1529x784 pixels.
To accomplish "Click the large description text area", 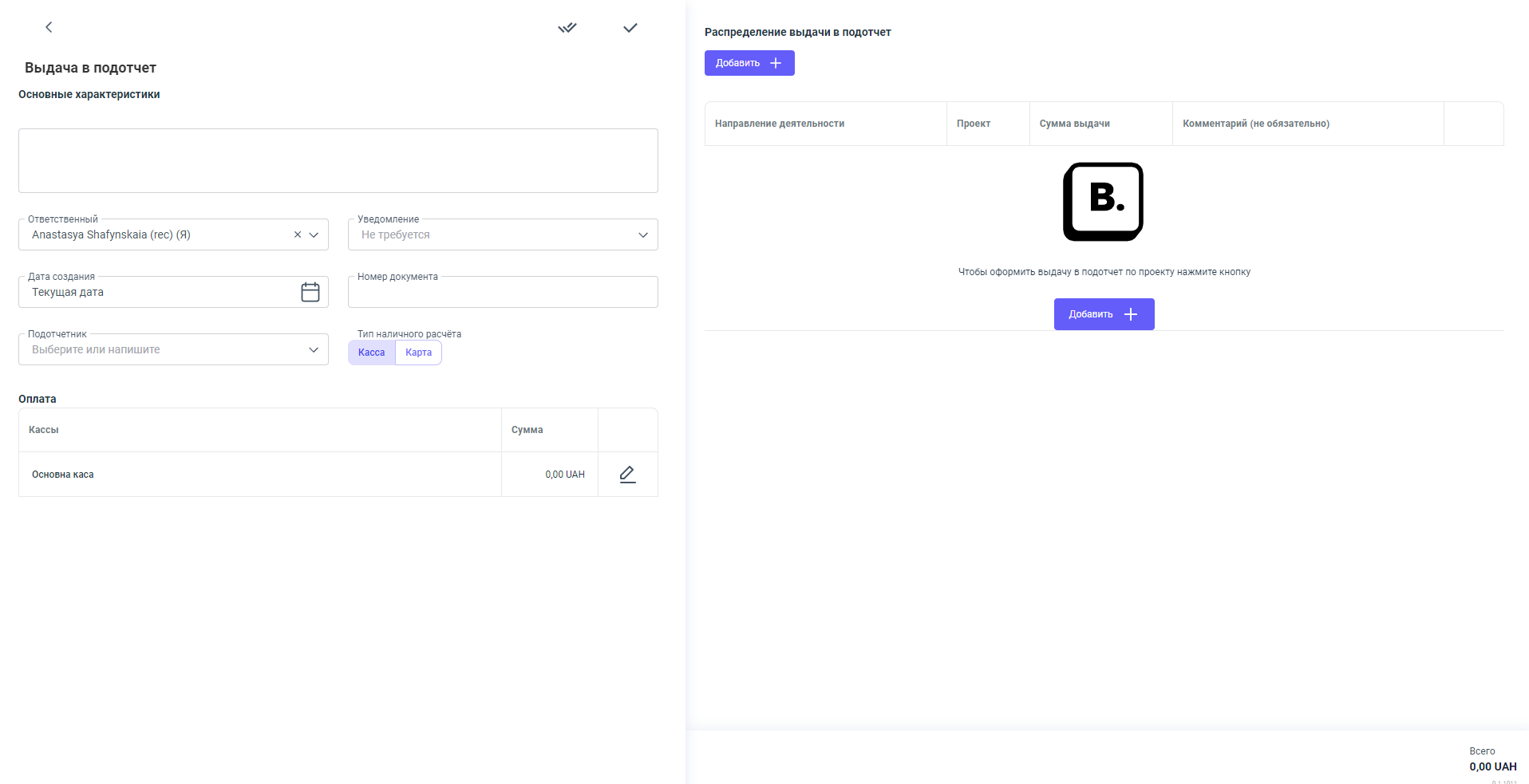I will coord(338,160).
